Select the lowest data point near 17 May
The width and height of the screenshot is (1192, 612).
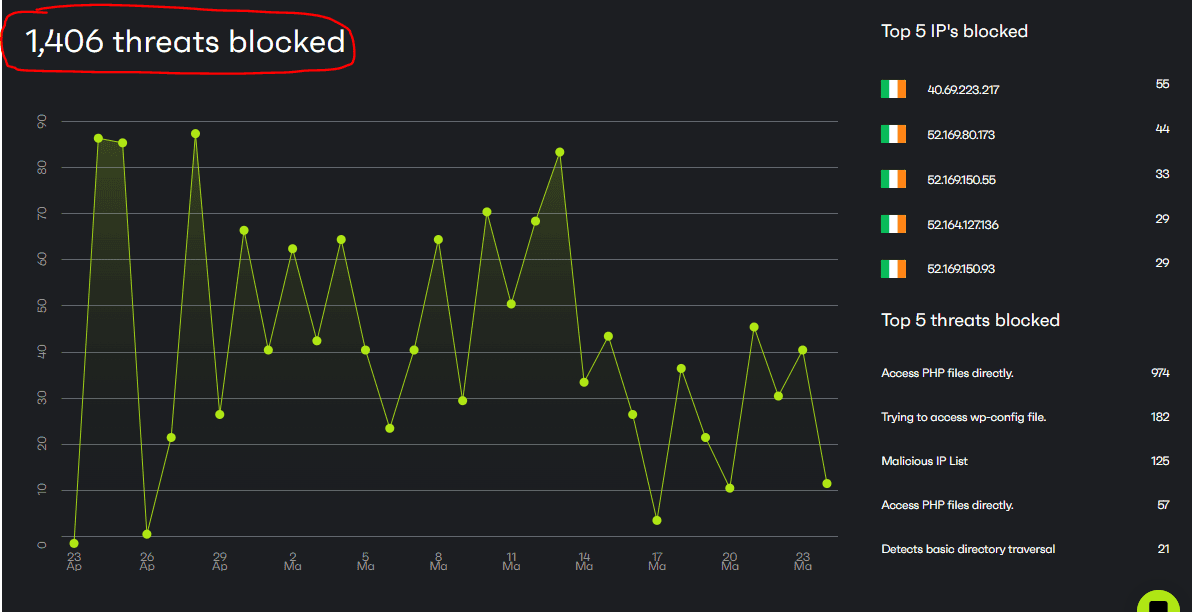656,519
